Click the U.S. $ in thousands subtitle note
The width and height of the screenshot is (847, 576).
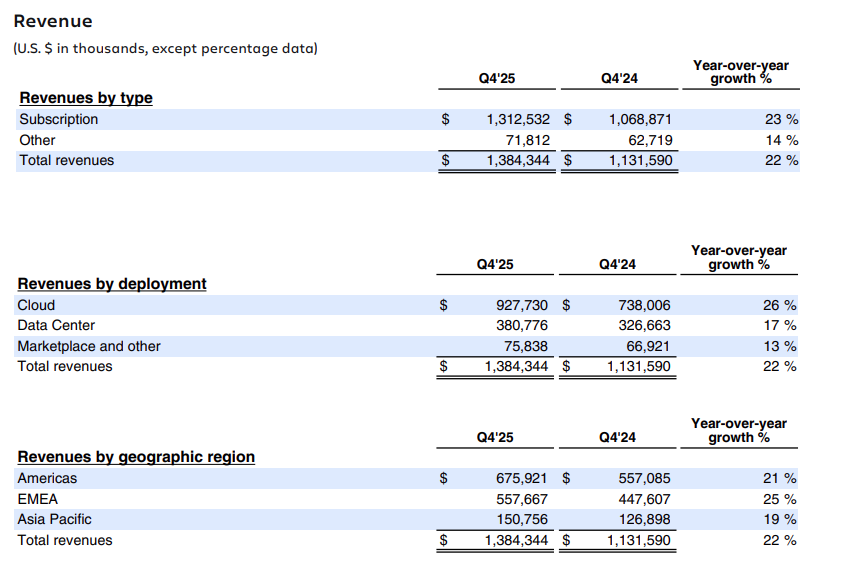(x=165, y=48)
